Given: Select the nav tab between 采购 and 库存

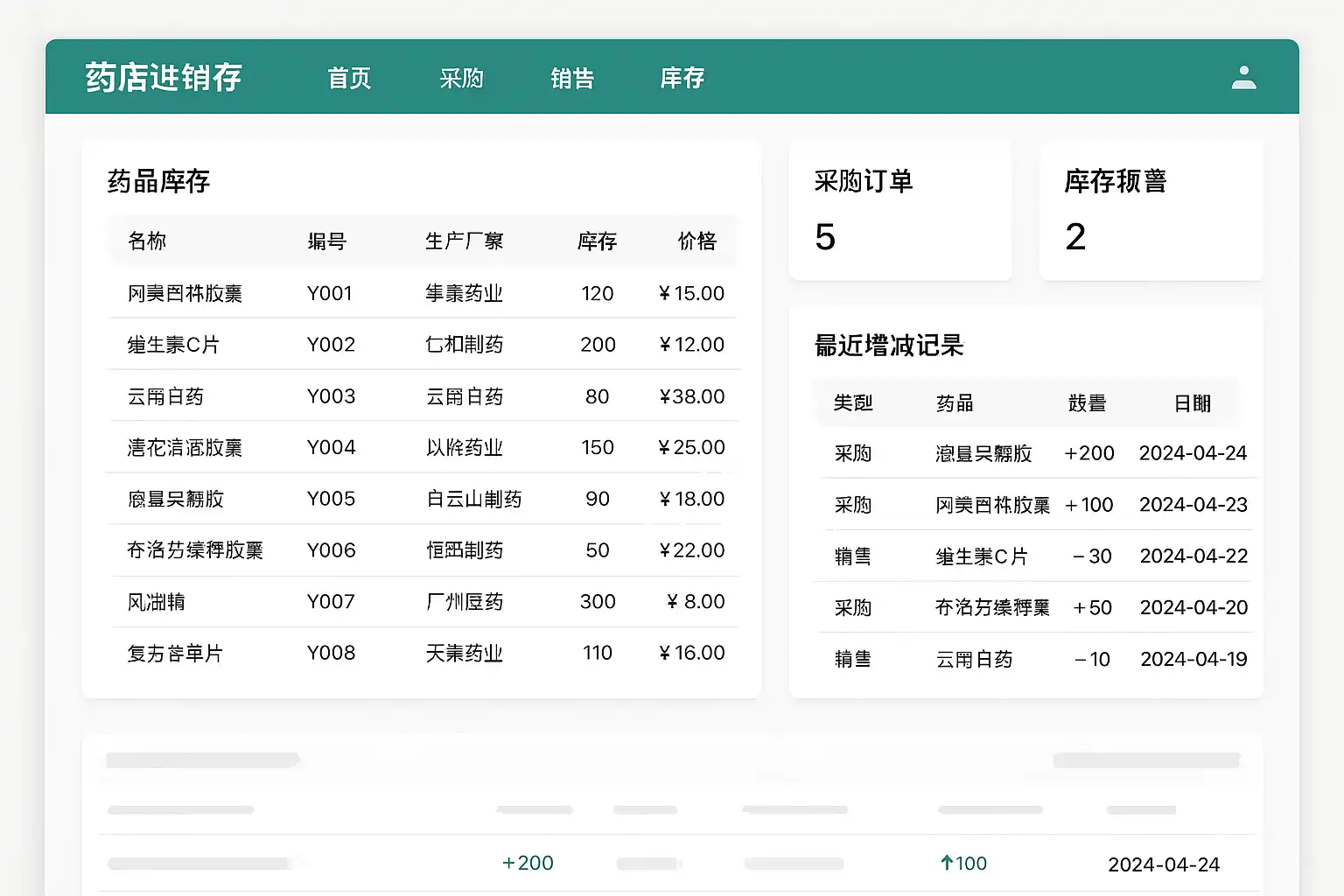Looking at the screenshot, I should [572, 79].
